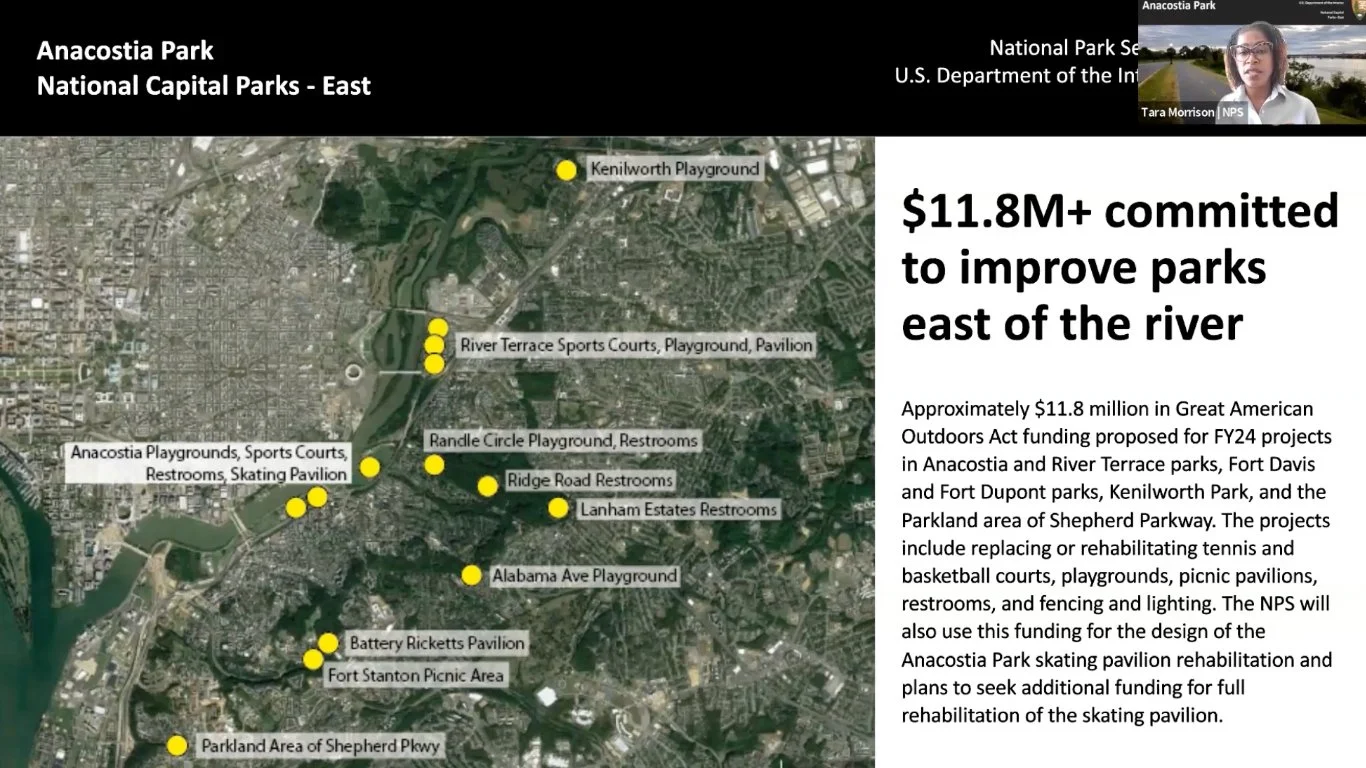1366x768 pixels.
Task: Select the topmost River Terrace yellow marker
Action: pos(438,327)
